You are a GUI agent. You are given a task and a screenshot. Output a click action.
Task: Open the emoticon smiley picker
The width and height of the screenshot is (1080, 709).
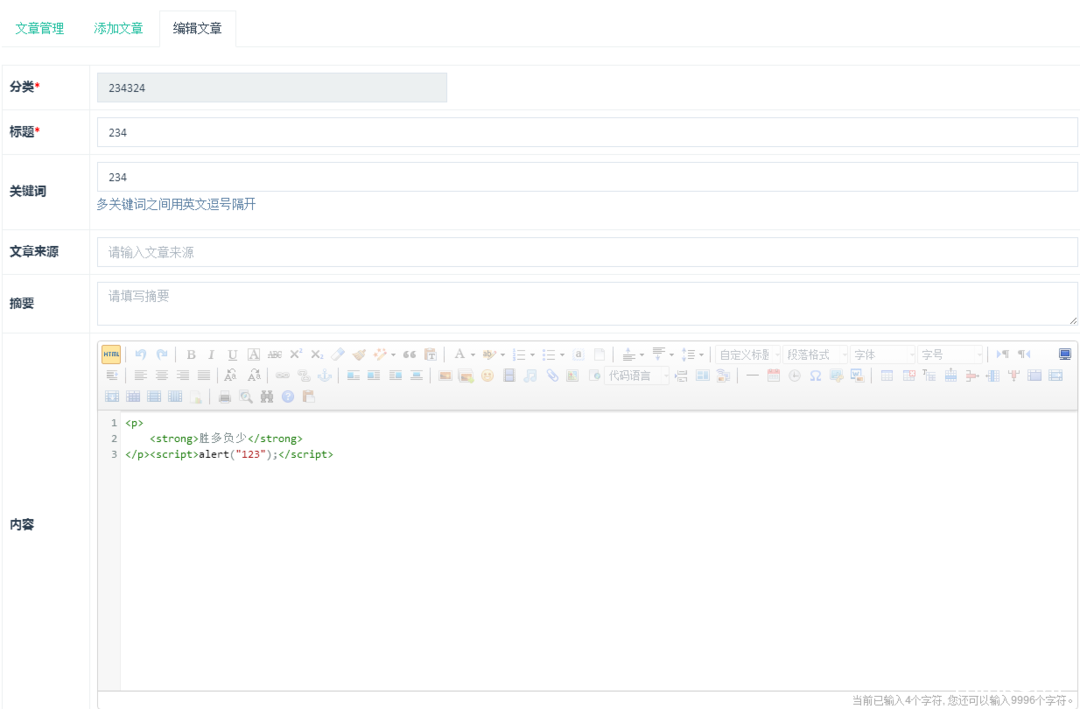point(488,376)
